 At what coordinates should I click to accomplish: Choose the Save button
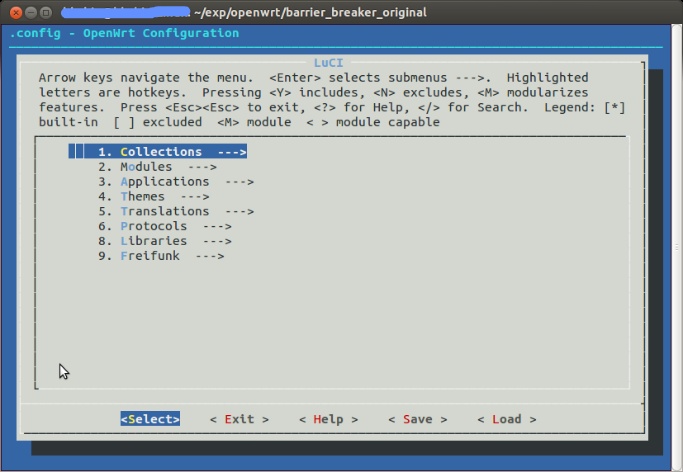pos(418,419)
